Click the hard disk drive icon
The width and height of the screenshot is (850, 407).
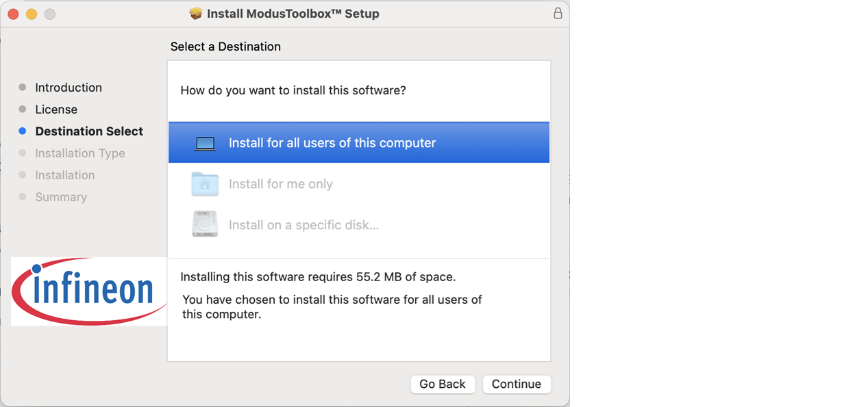click(x=205, y=224)
